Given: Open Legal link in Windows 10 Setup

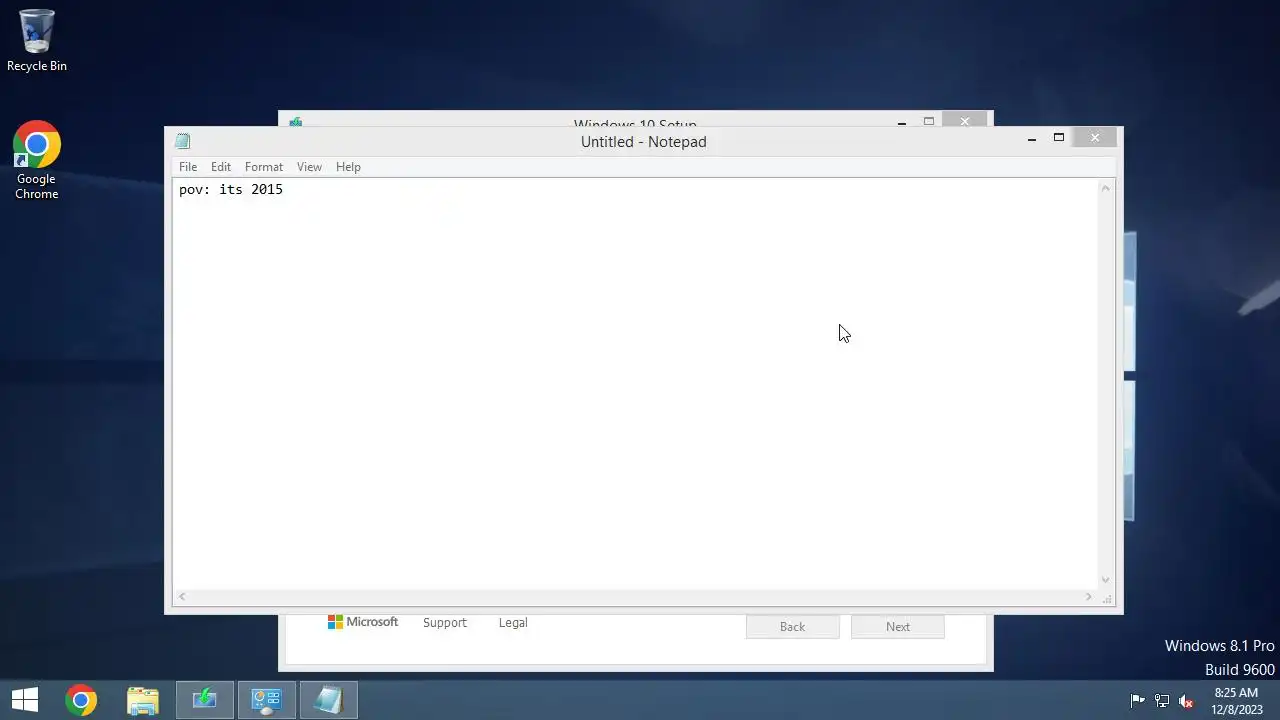Looking at the screenshot, I should (x=513, y=622).
